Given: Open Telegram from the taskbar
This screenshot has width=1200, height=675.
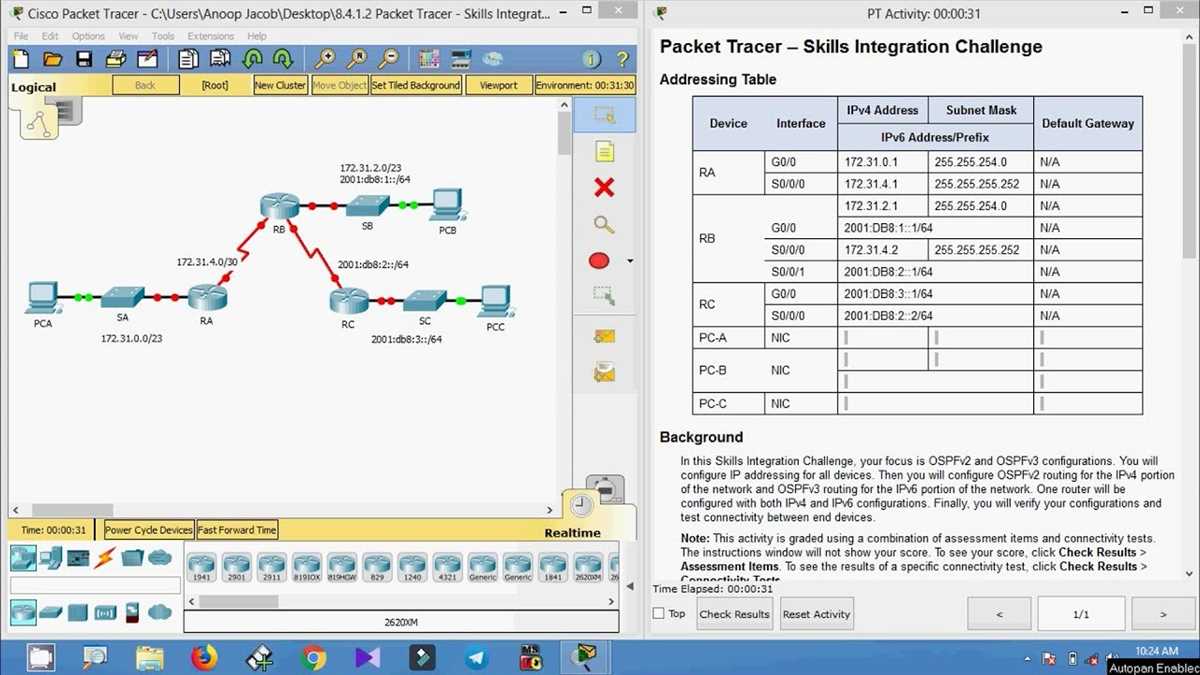Looking at the screenshot, I should [x=477, y=658].
